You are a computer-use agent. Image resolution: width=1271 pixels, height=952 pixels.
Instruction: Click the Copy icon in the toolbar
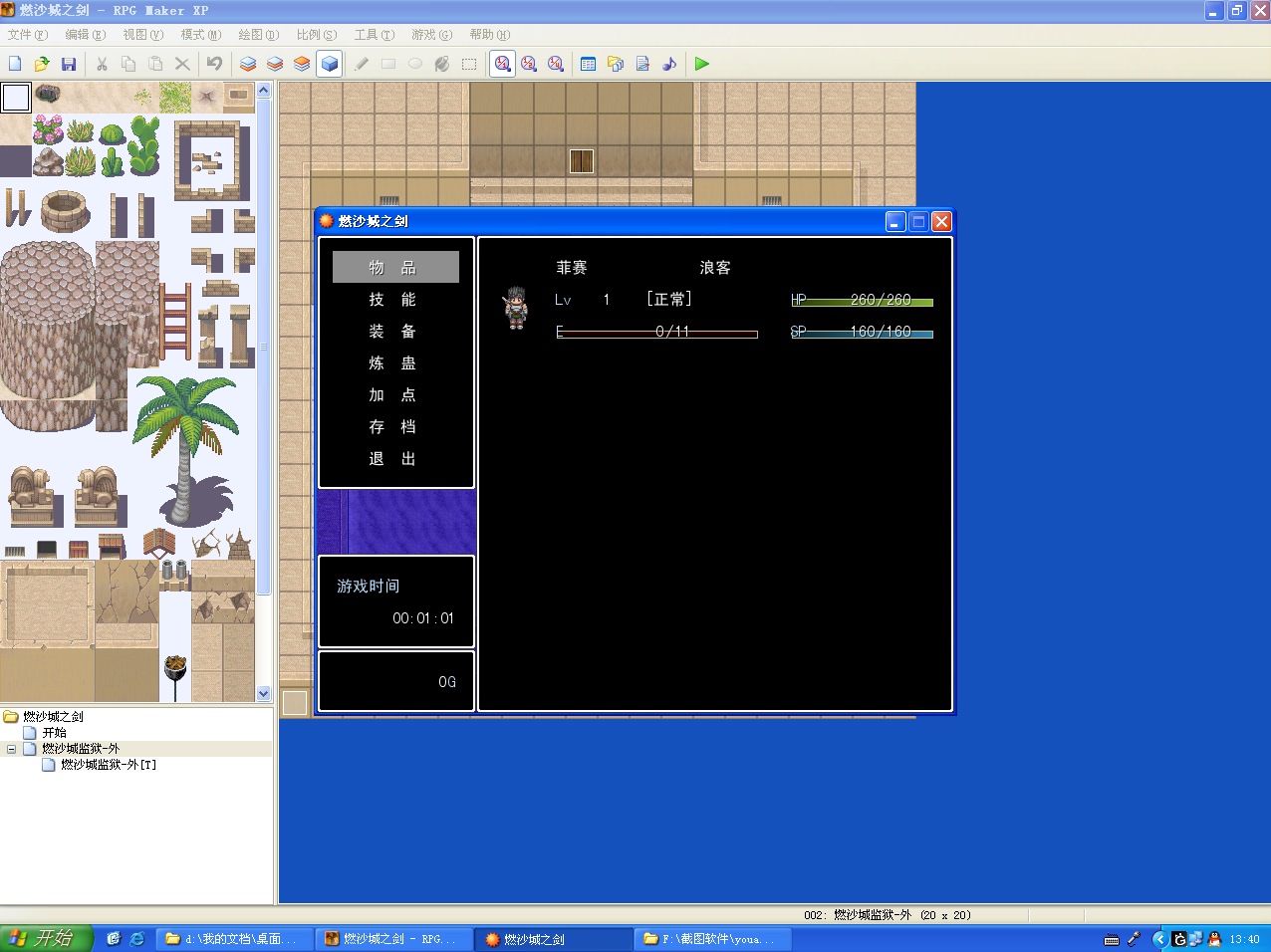128,64
